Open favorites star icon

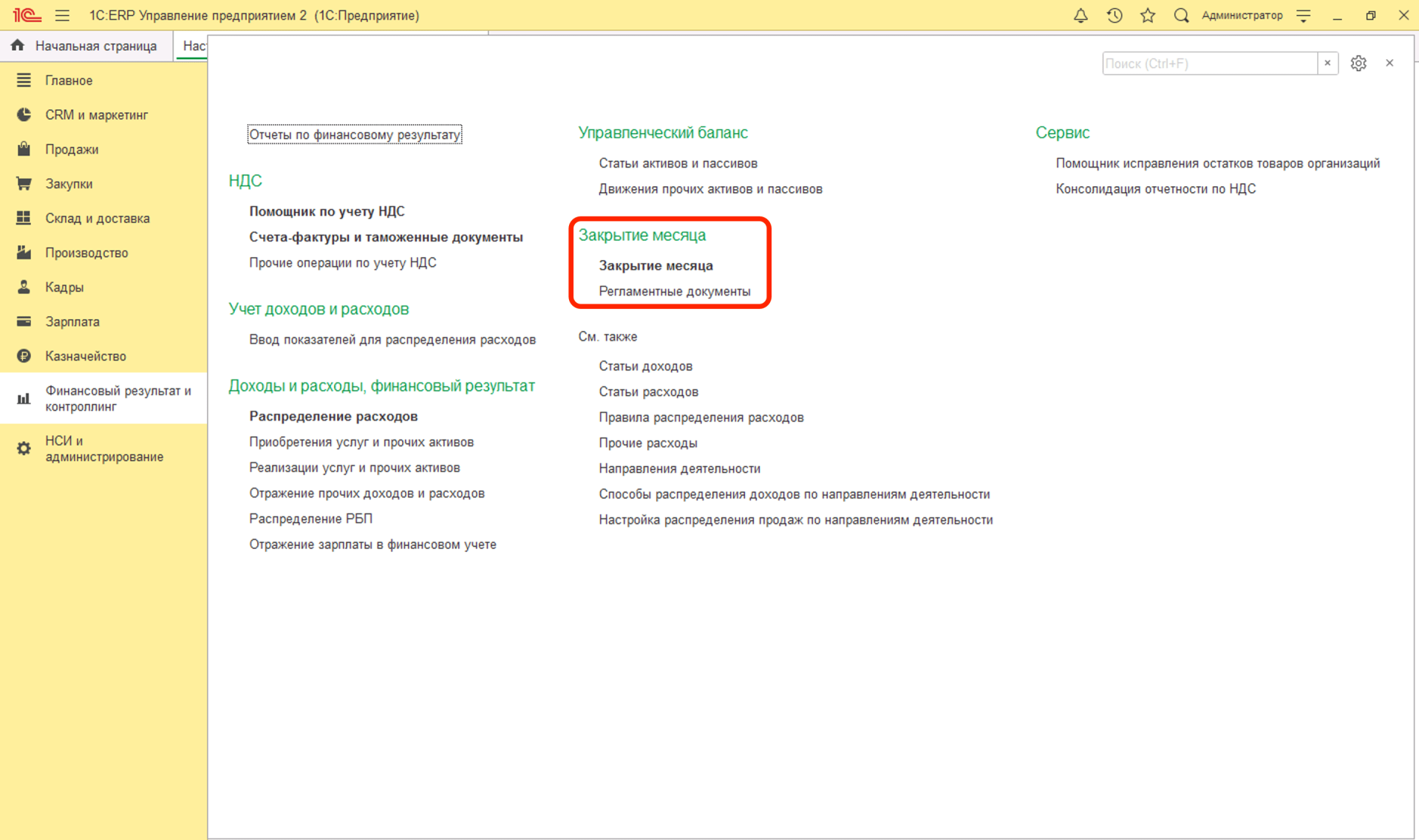[1148, 16]
